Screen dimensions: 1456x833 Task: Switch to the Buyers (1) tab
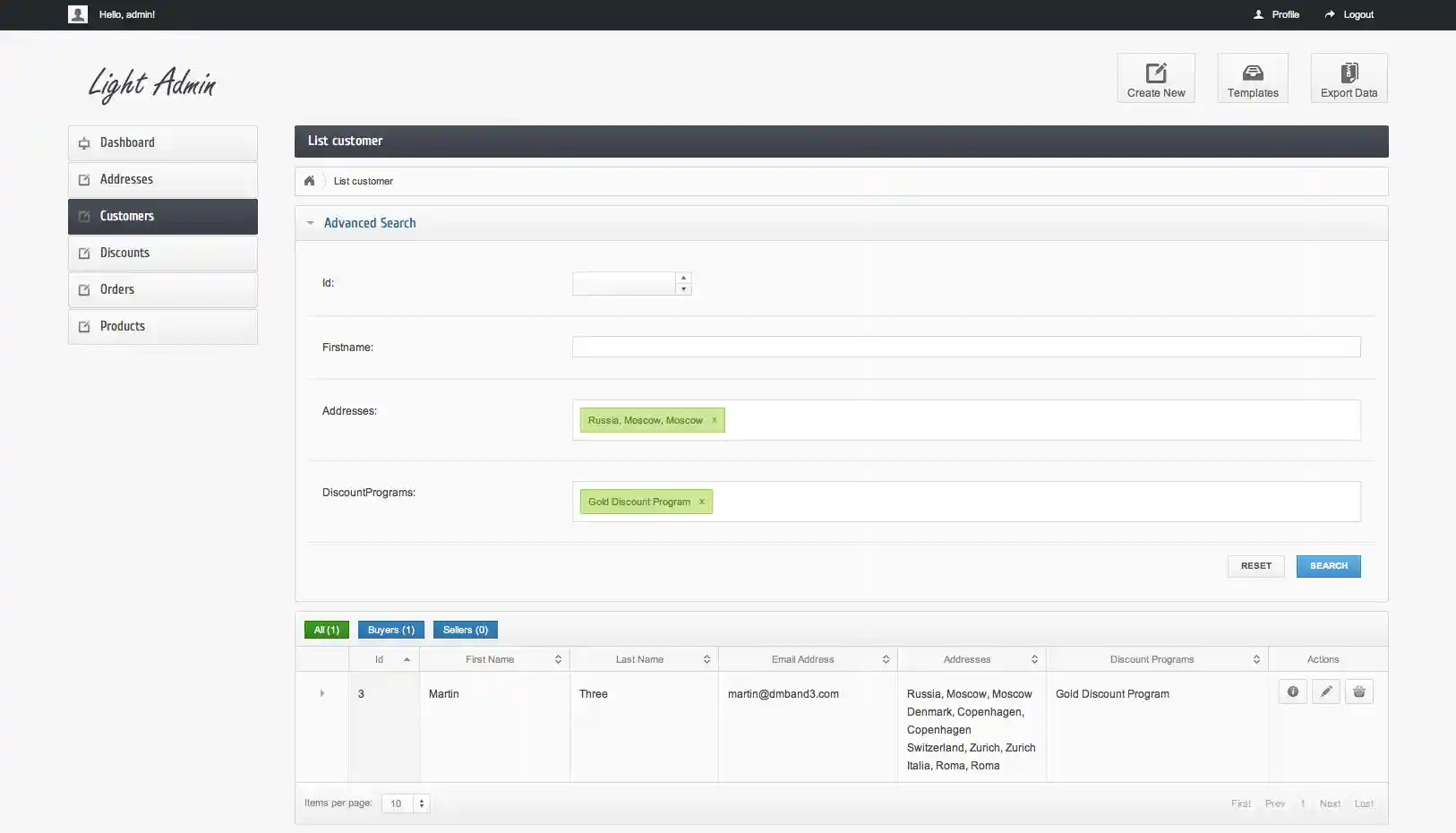(390, 630)
